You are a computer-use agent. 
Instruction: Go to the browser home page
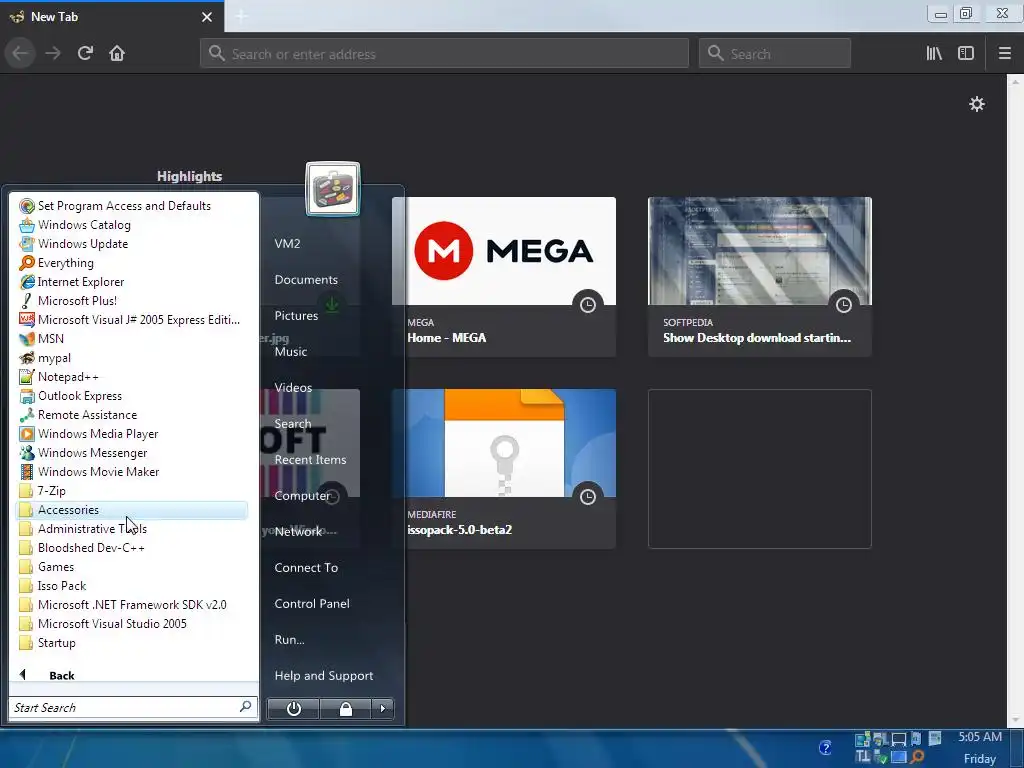(x=117, y=53)
